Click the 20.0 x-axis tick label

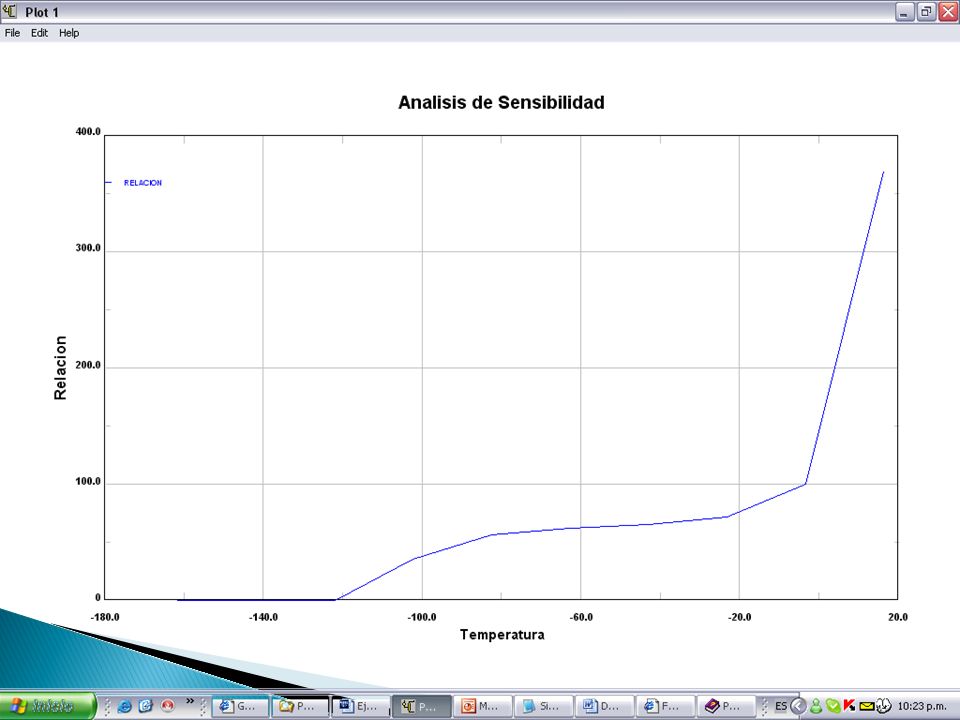(898, 617)
